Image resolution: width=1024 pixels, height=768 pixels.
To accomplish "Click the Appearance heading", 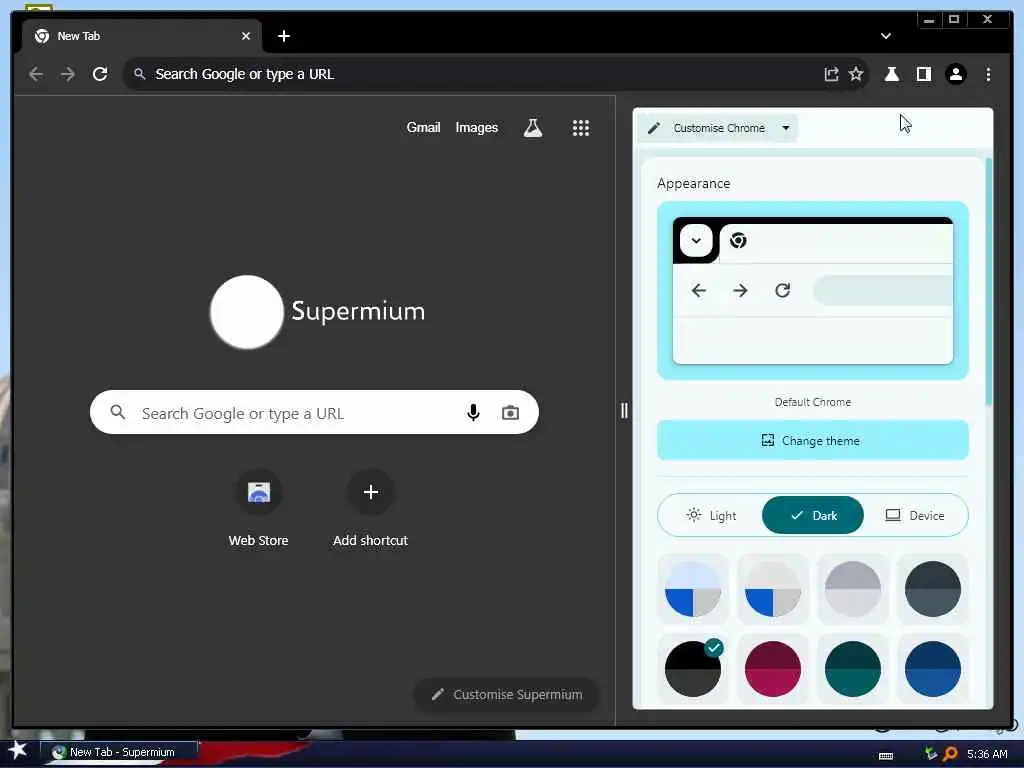I will (694, 184).
